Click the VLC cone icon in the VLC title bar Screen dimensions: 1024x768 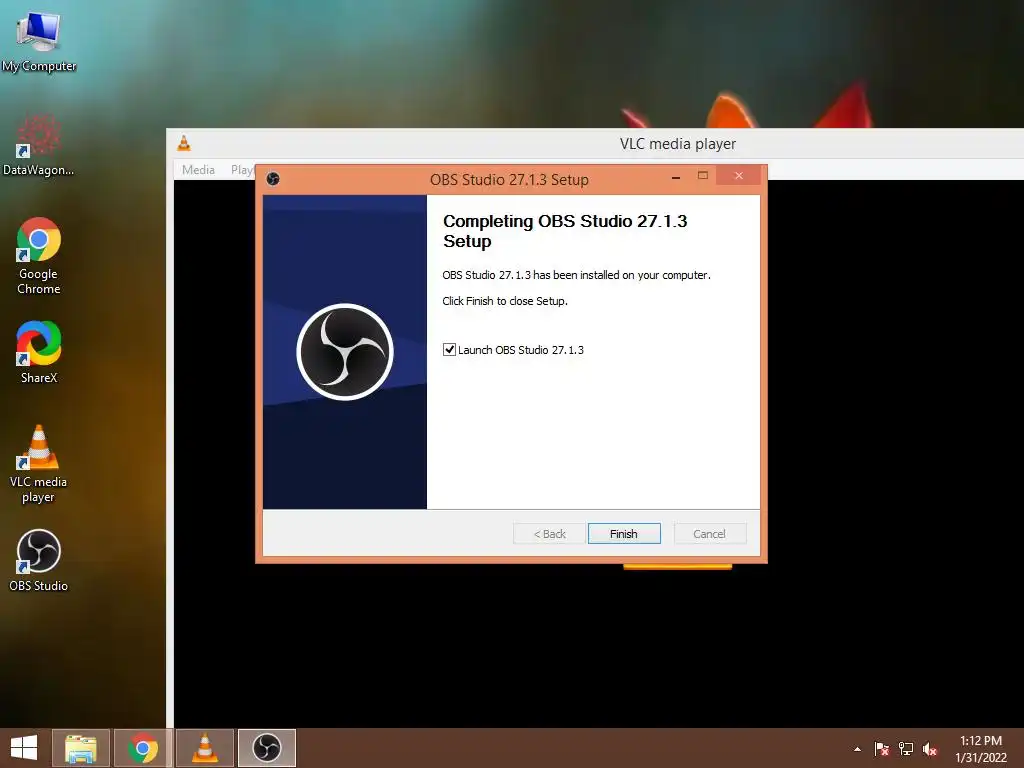click(184, 143)
